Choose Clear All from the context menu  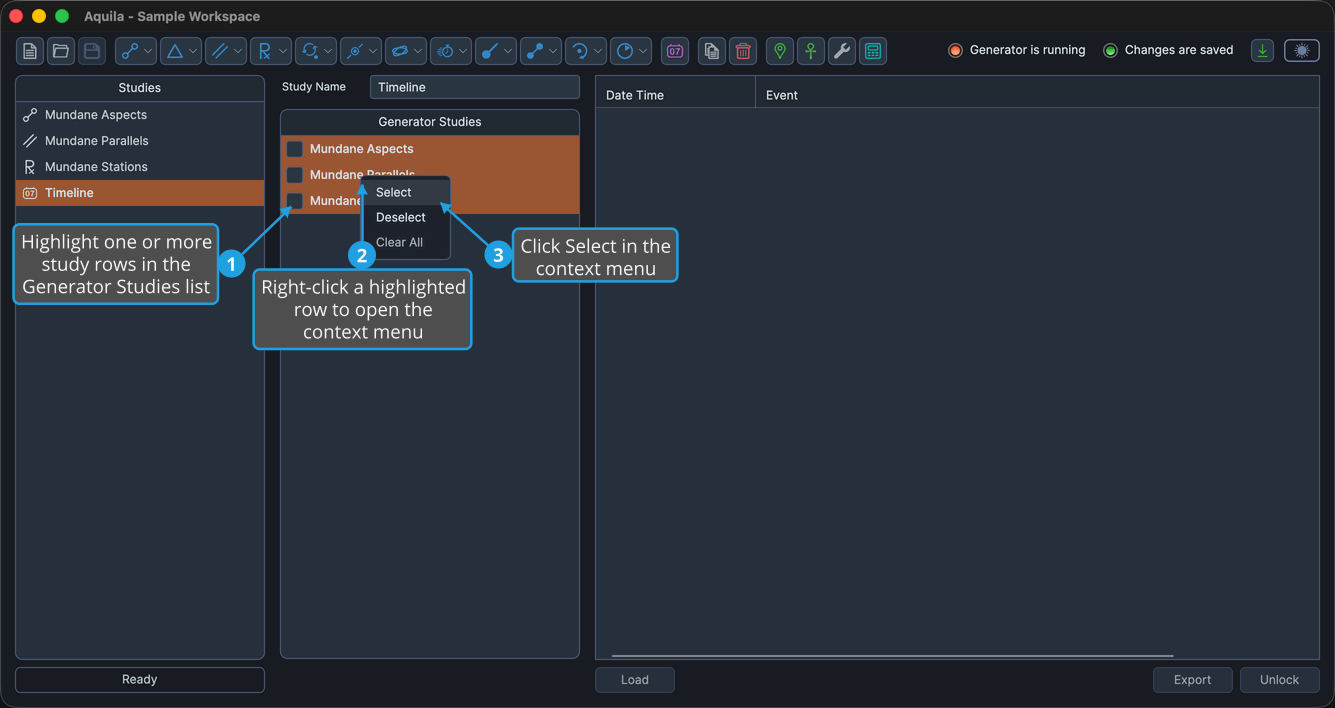click(405, 242)
